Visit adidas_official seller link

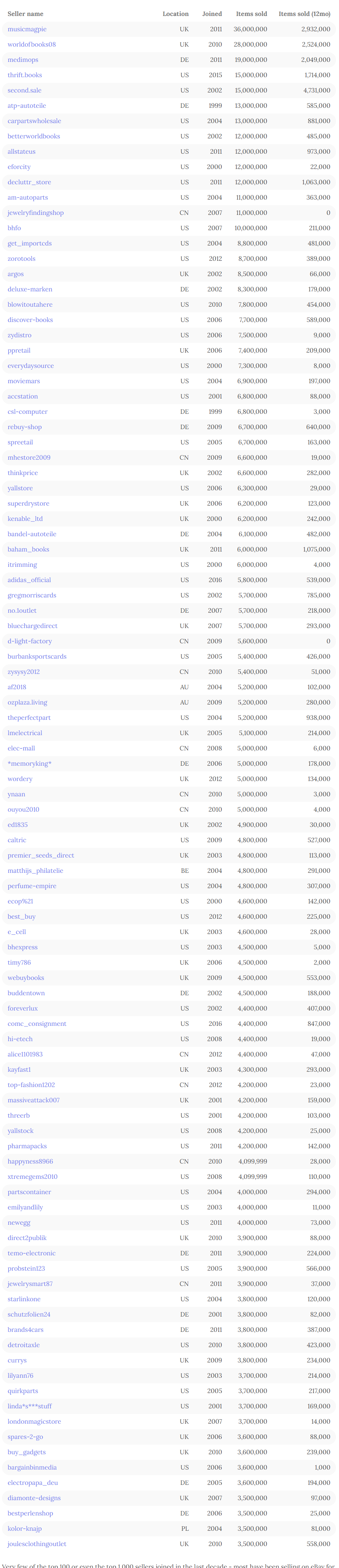pyautogui.click(x=29, y=580)
